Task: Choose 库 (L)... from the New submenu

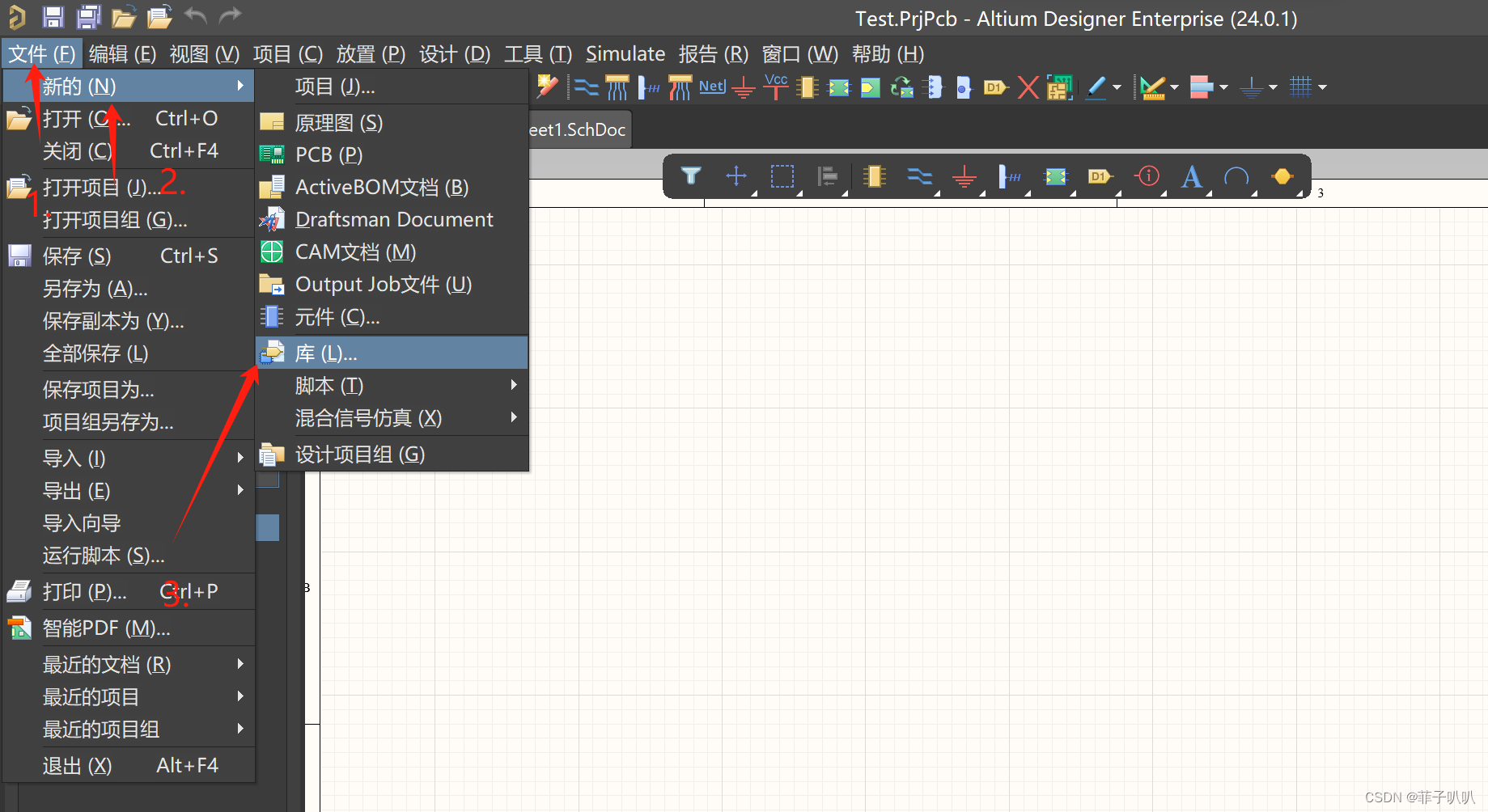Action: [x=392, y=353]
